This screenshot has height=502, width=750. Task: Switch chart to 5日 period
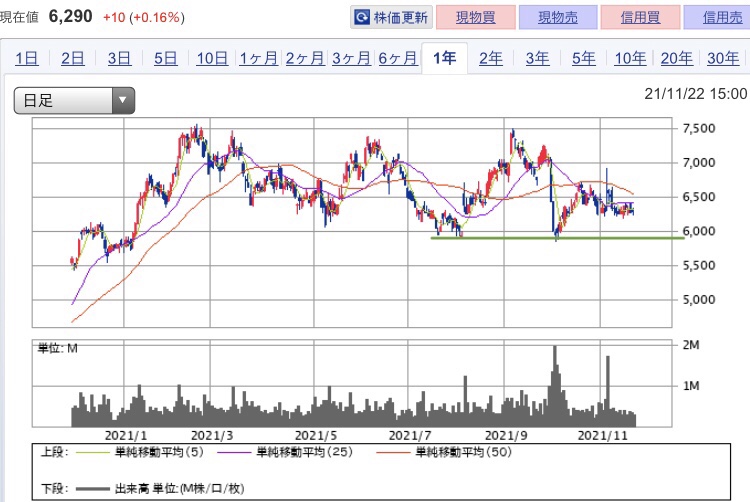(x=165, y=58)
